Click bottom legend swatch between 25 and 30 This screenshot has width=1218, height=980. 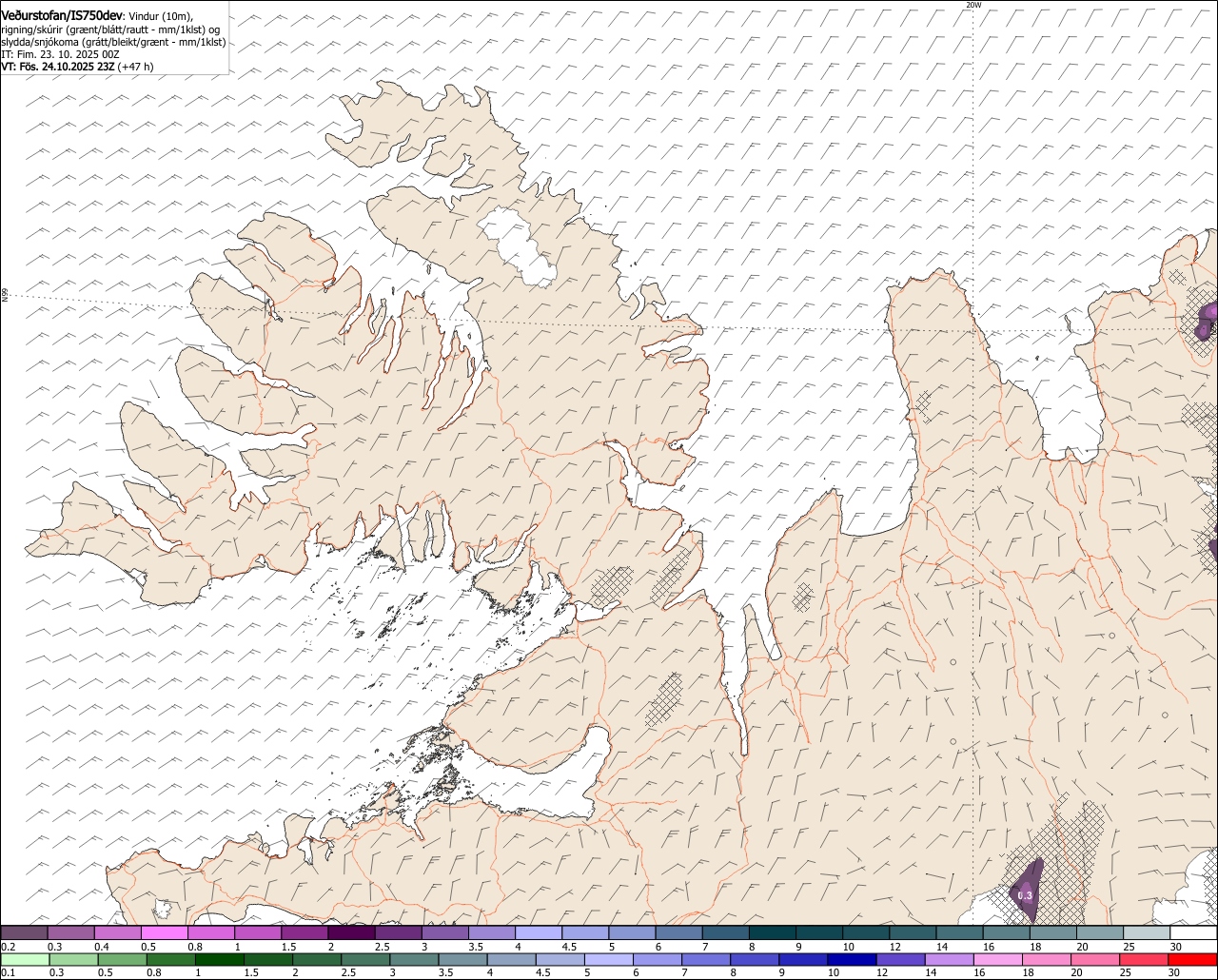(x=1145, y=960)
